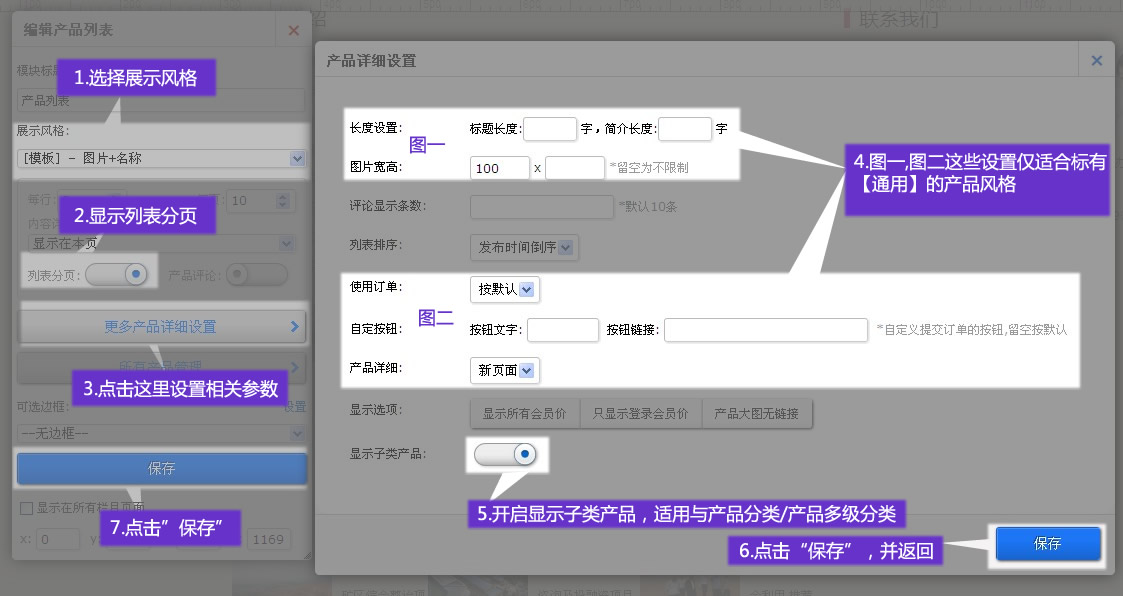The image size is (1123, 596).
Task: Click 保存 in the 产品详细设置 dialog
Action: click(x=1047, y=544)
